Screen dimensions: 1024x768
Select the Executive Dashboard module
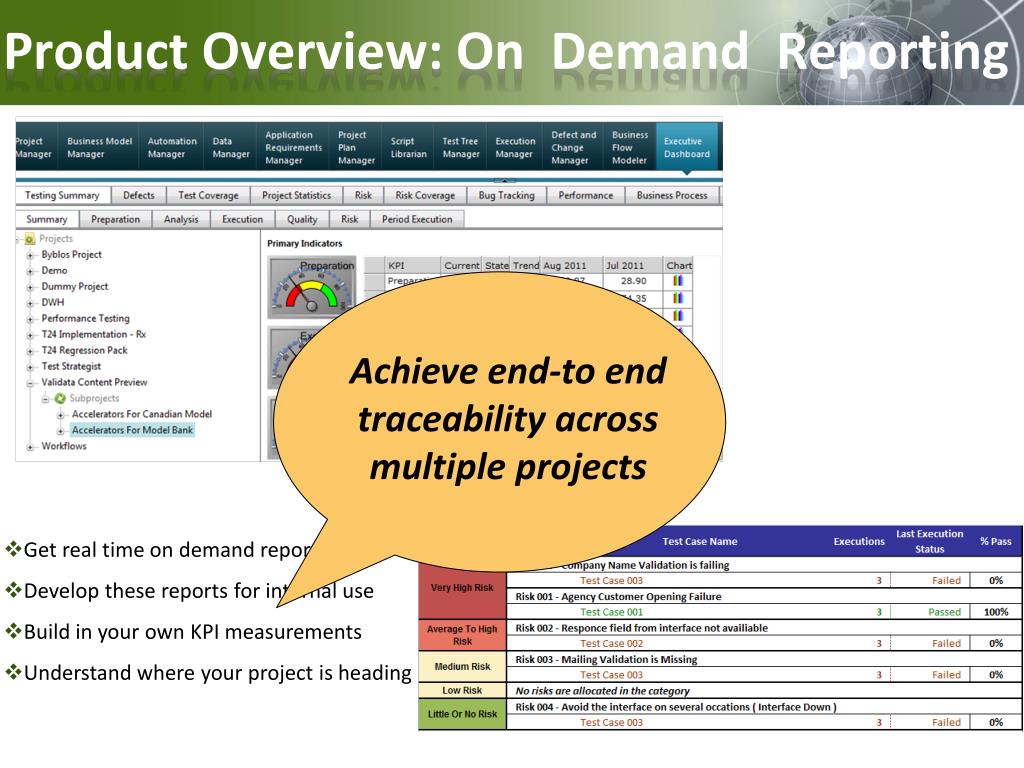pyautogui.click(x=686, y=148)
